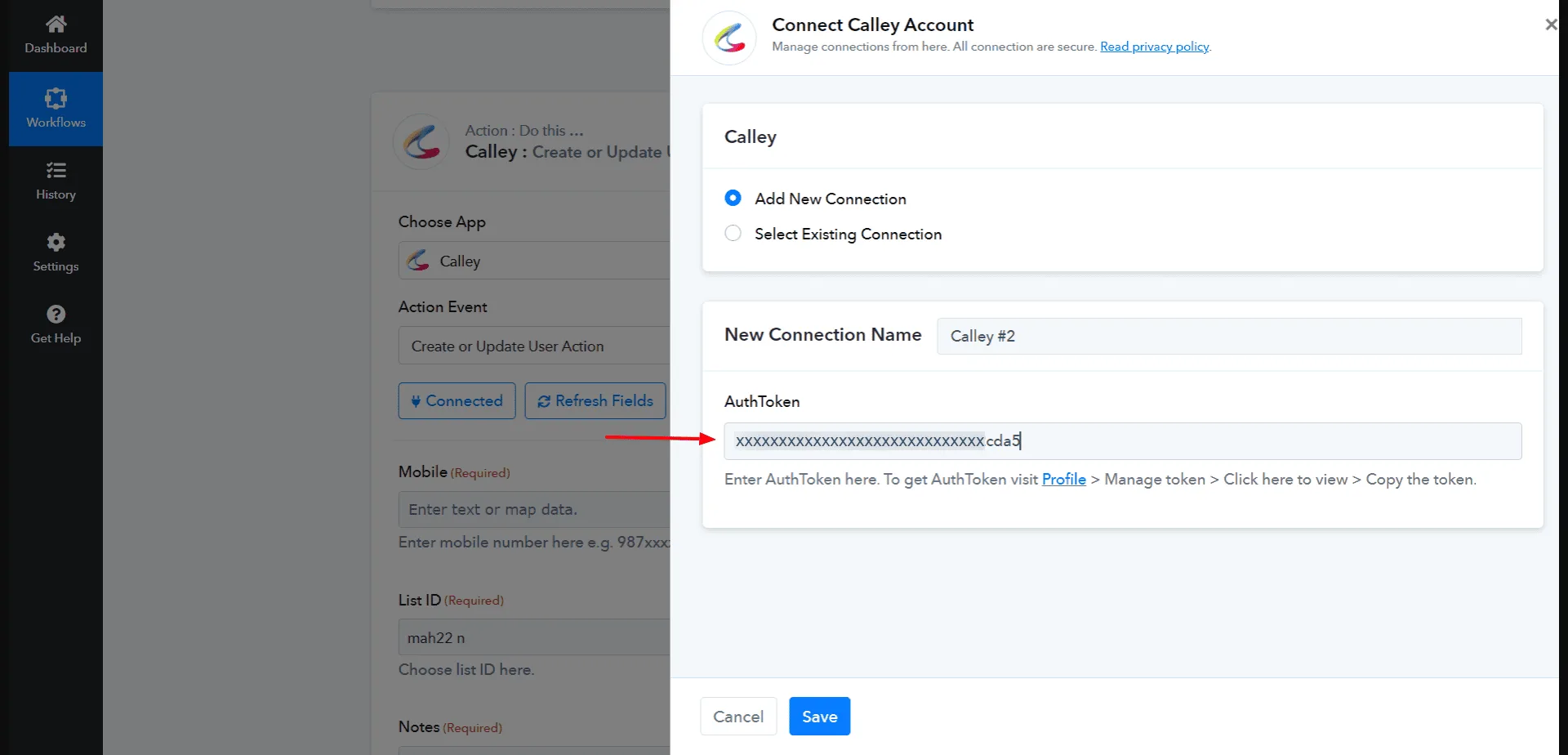Open the Choose App dropdown showing Calley
The width and height of the screenshot is (1568, 755).
534,261
